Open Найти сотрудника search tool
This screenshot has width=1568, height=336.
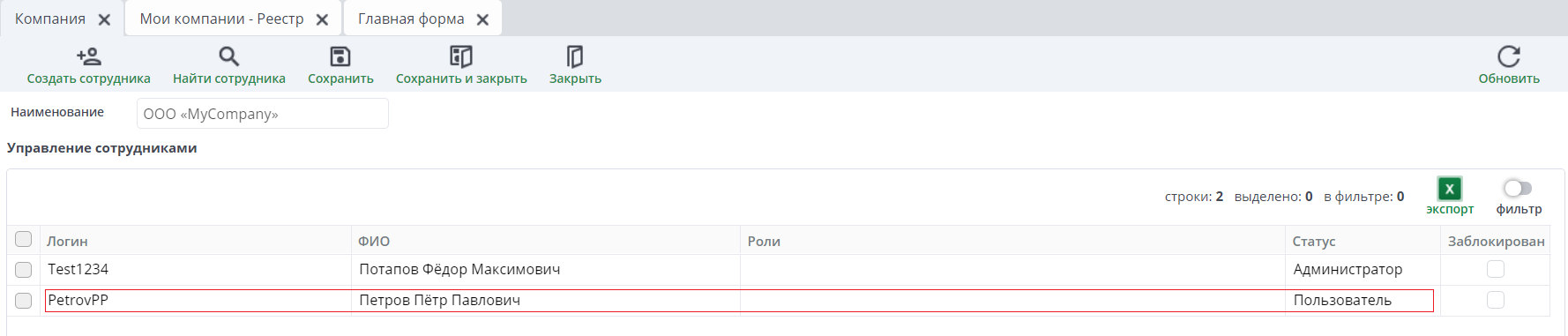pyautogui.click(x=229, y=56)
